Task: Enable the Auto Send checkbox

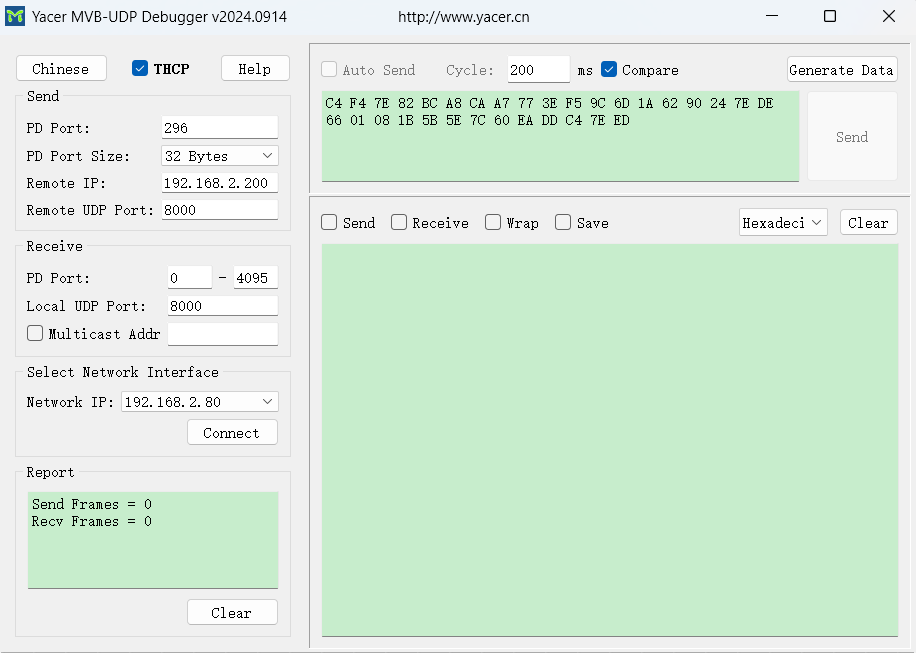Action: click(329, 69)
